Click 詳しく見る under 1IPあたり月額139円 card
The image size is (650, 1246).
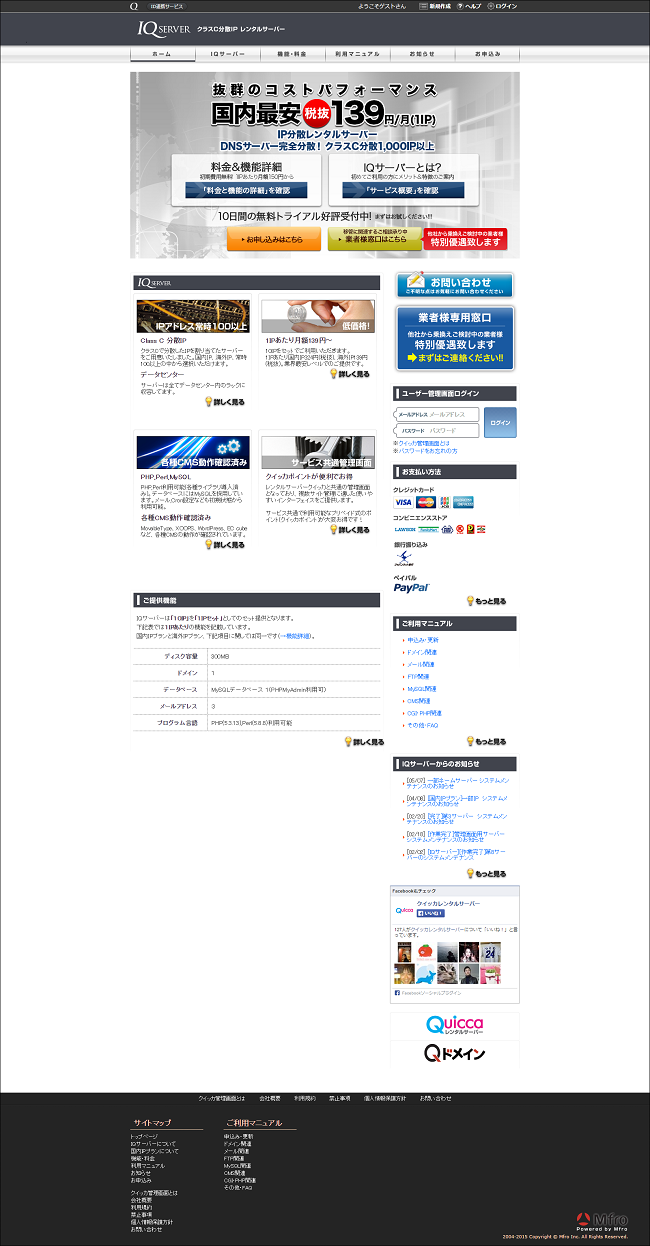click(x=349, y=374)
